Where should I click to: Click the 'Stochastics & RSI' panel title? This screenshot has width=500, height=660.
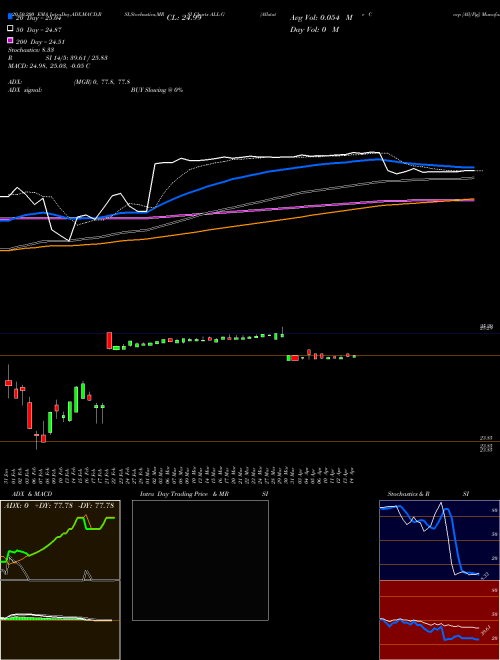[x=428, y=494]
